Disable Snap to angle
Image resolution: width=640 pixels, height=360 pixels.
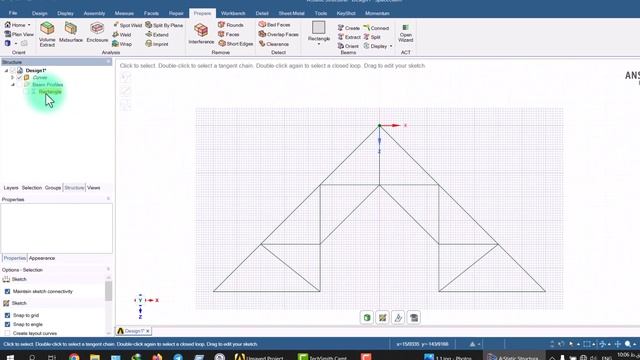click(x=7, y=324)
